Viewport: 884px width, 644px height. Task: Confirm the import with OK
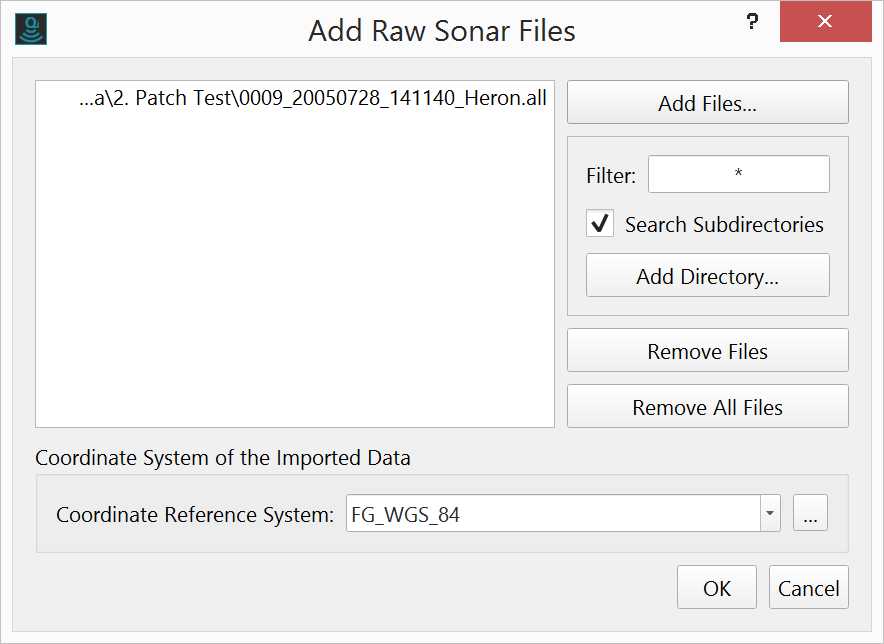coord(716,587)
